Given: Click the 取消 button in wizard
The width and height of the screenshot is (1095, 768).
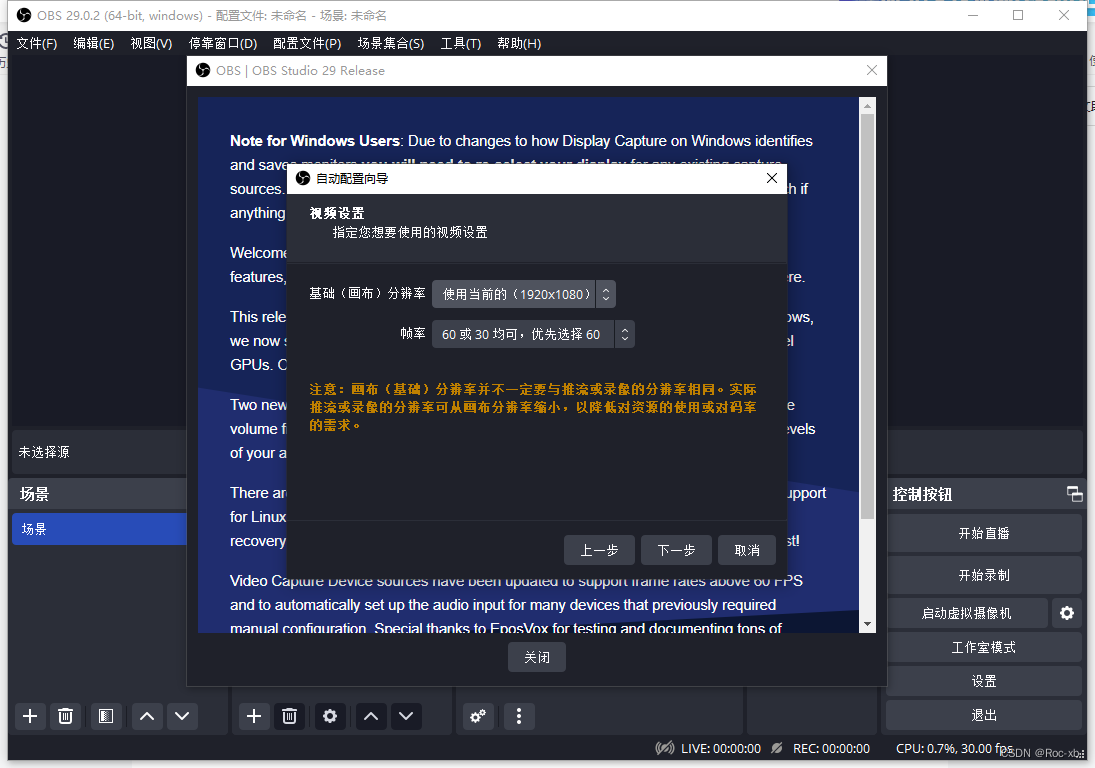Looking at the screenshot, I should 747,550.
